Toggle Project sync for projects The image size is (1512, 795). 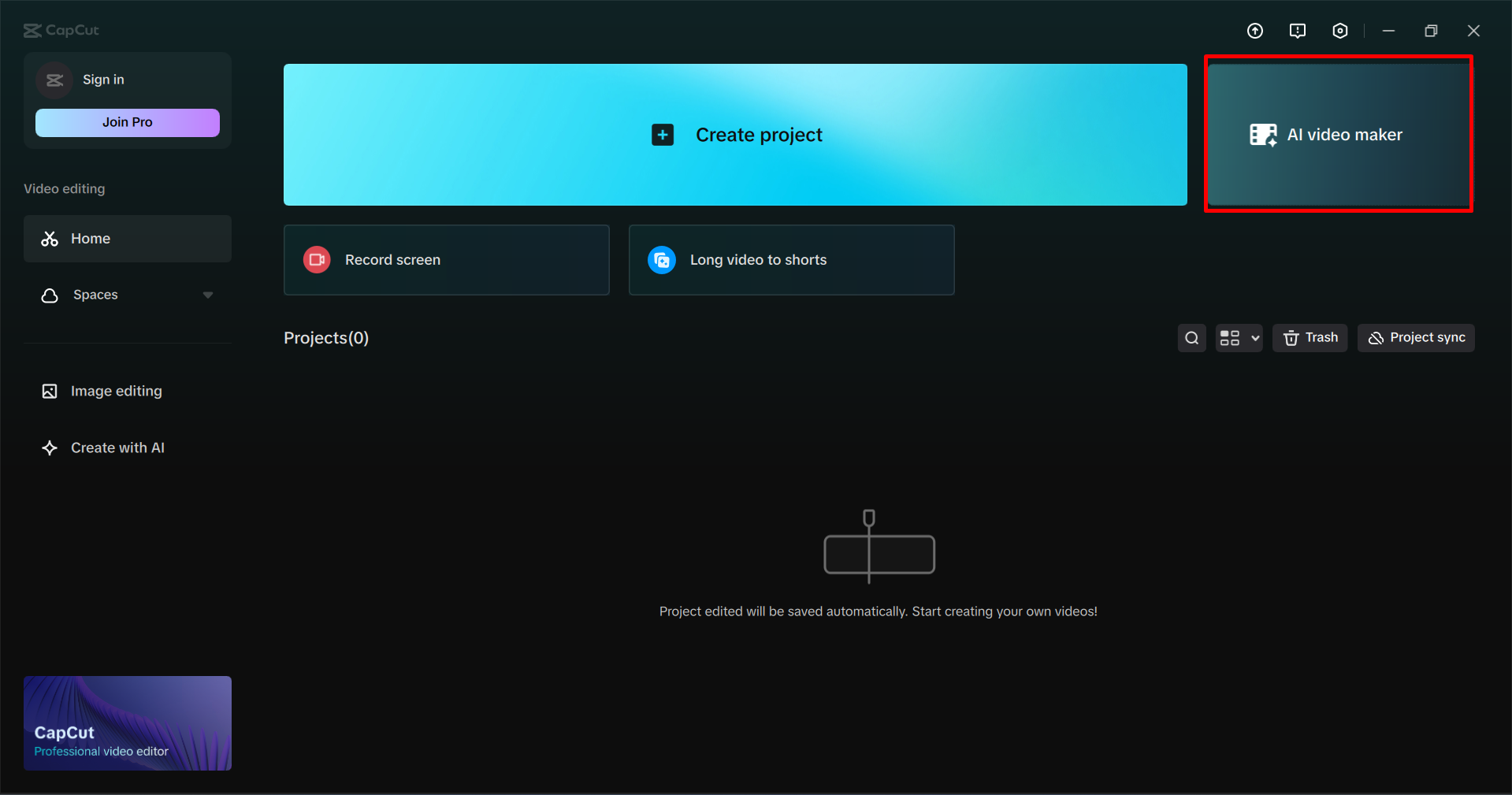(1415, 338)
